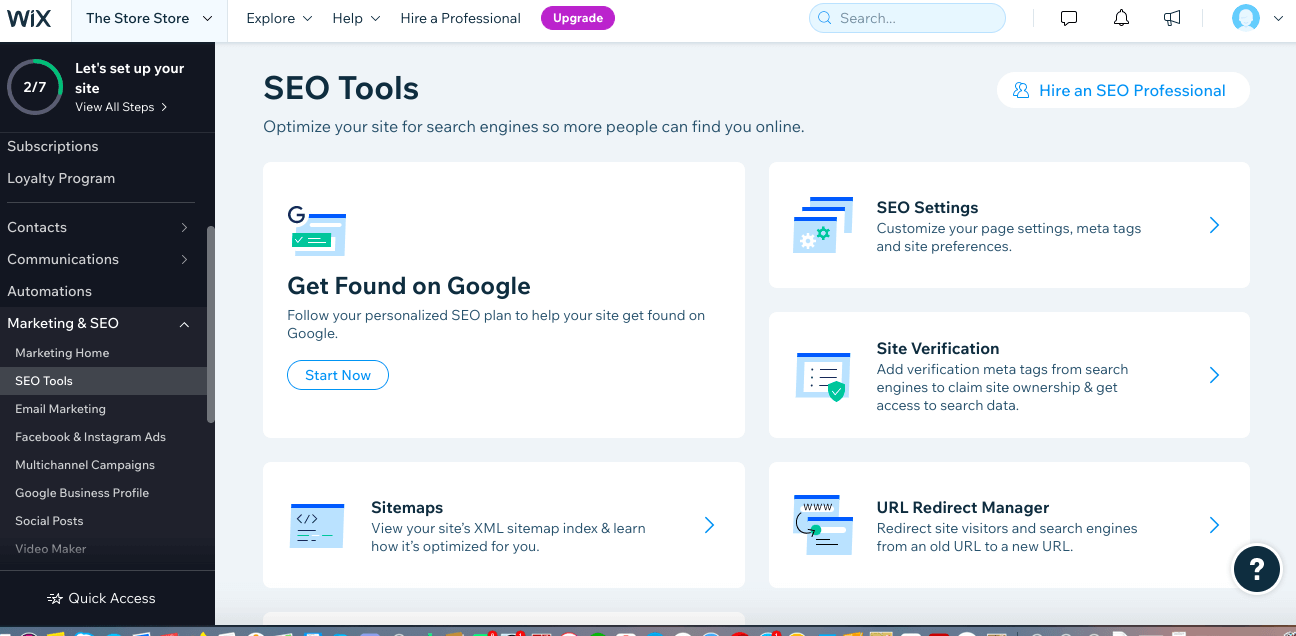Open Automations in the sidebar
The image size is (1296, 636).
(x=50, y=291)
